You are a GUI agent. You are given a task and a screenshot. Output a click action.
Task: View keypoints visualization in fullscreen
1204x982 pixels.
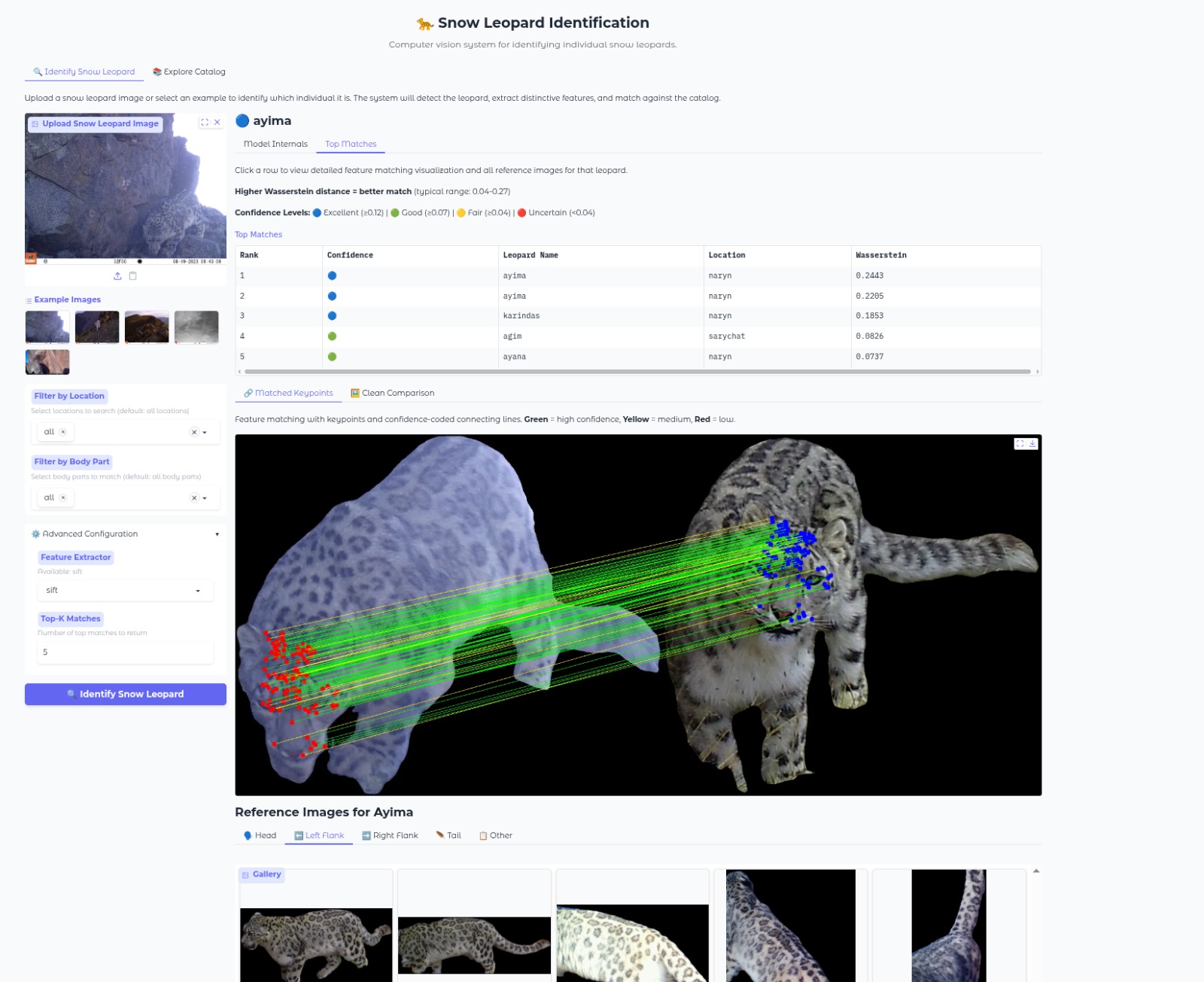coord(1020,444)
